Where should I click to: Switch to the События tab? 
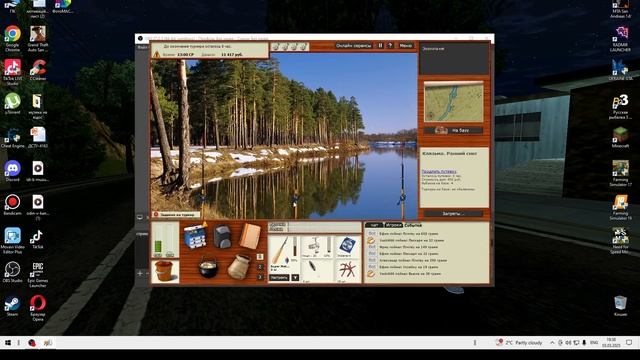click(413, 225)
